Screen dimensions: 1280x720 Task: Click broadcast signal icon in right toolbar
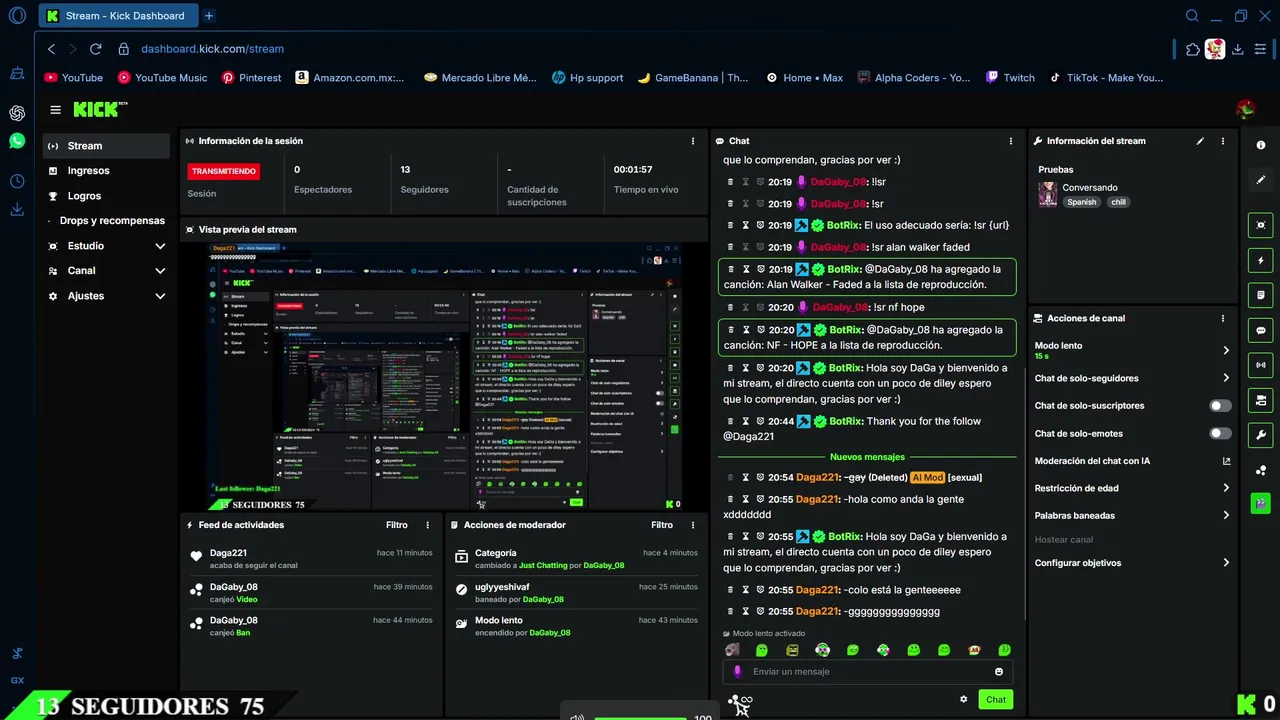(1260, 365)
